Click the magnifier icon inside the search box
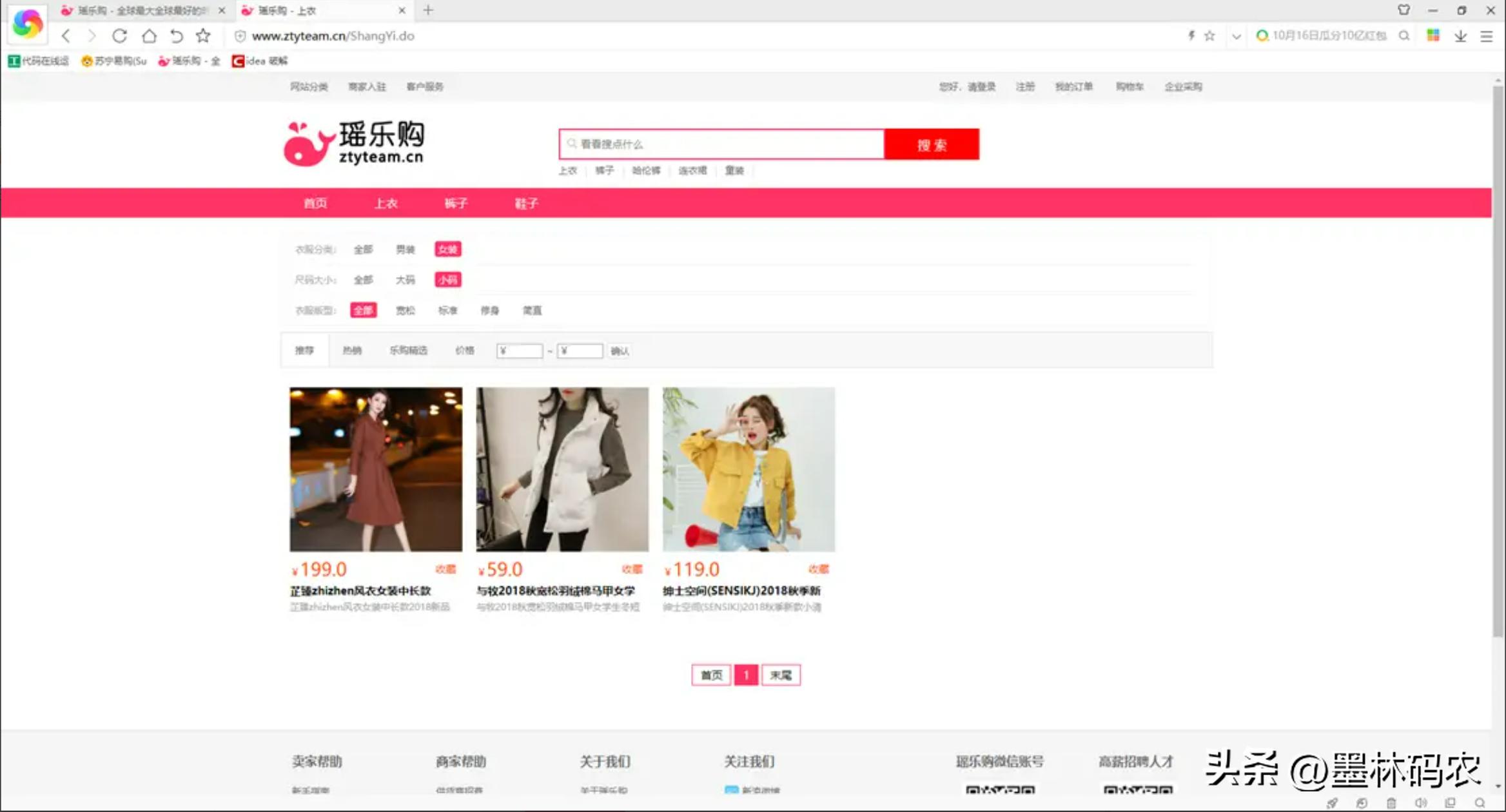The height and width of the screenshot is (812, 1506). (572, 144)
